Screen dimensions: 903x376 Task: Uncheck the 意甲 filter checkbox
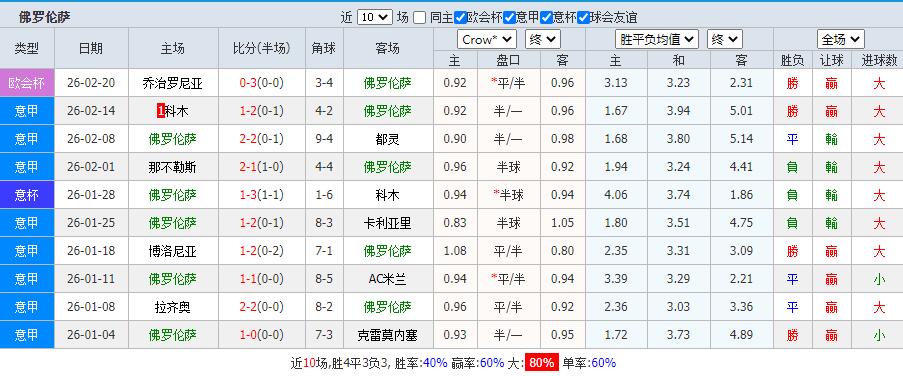(x=509, y=18)
